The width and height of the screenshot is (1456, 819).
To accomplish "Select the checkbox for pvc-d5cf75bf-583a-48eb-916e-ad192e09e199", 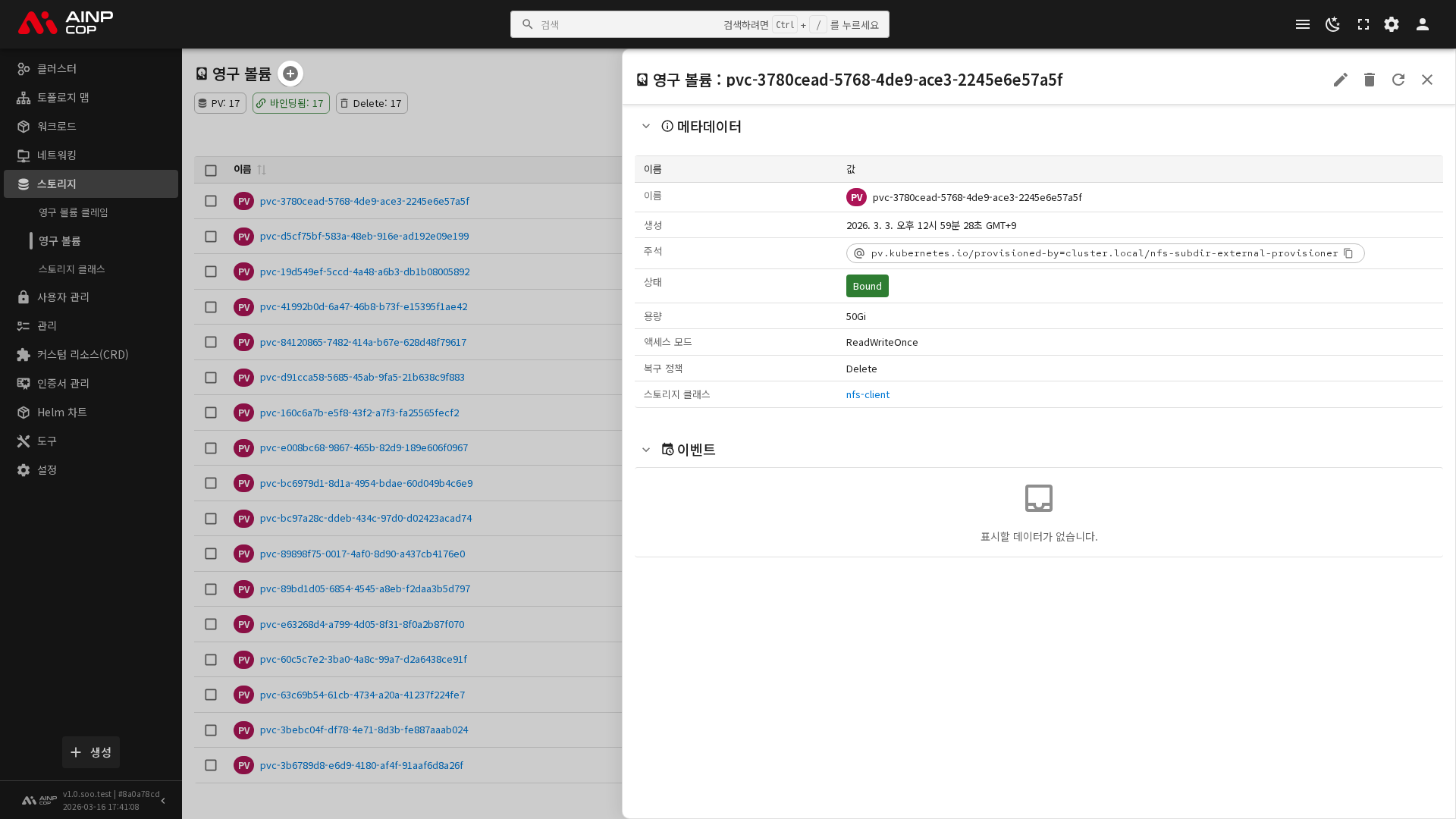I will [211, 237].
